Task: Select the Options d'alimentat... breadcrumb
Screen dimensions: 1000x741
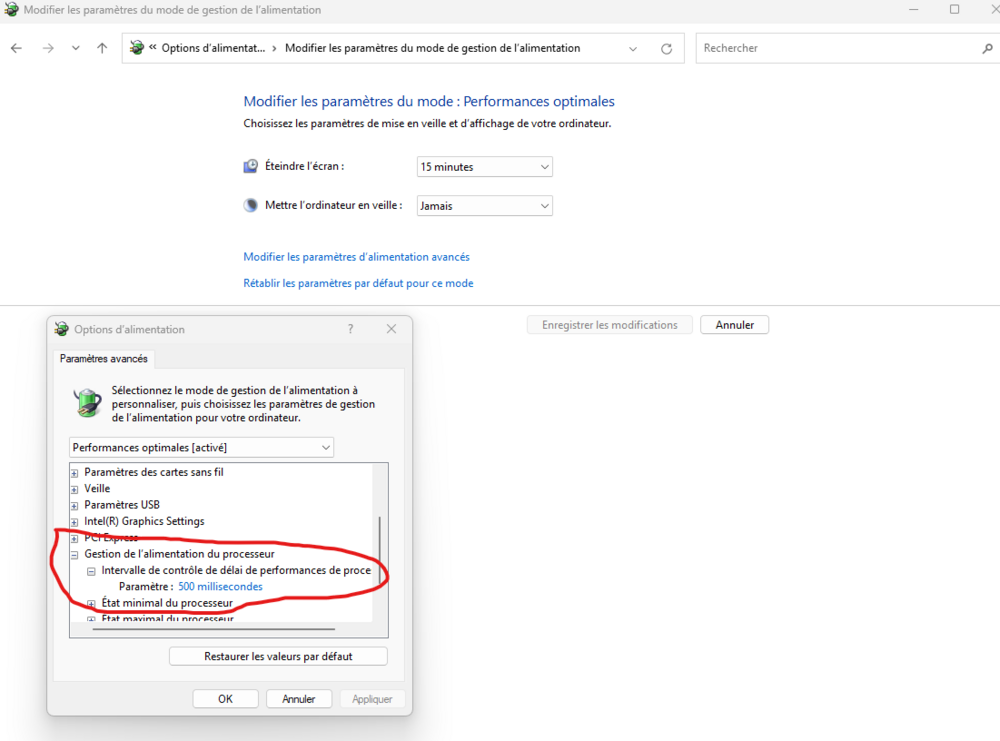Action: click(213, 48)
